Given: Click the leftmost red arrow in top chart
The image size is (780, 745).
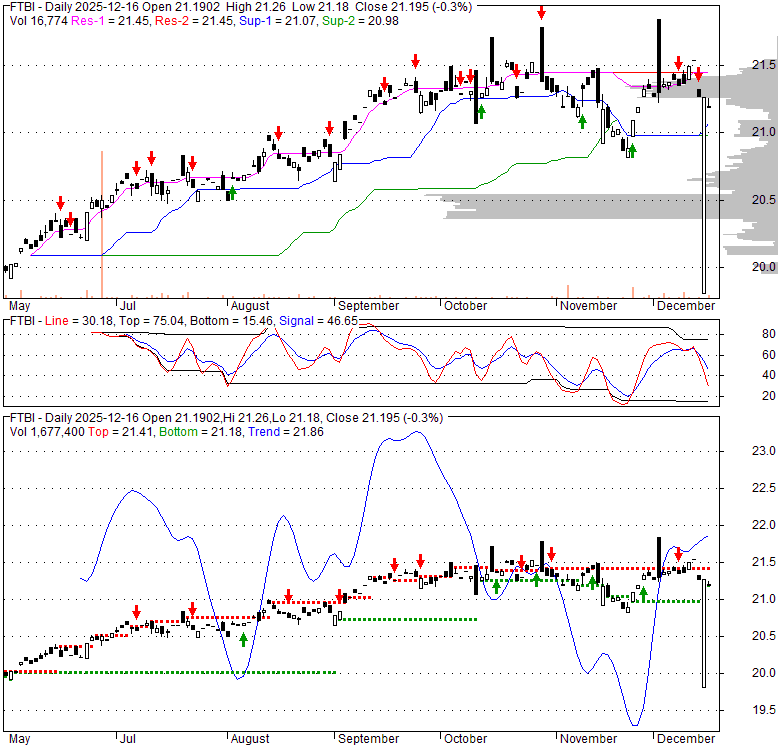Looking at the screenshot, I should pyautogui.click(x=60, y=204).
